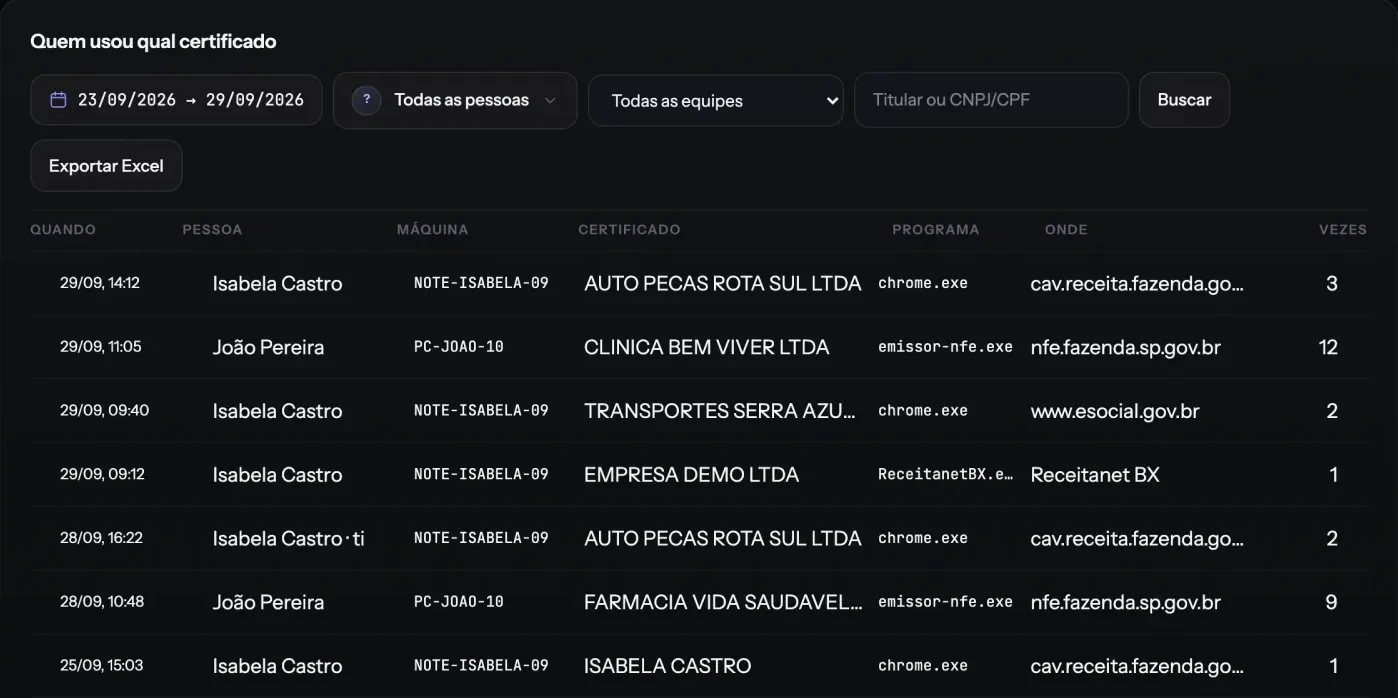Image resolution: width=1398 pixels, height=698 pixels.
Task: Sort by the QUANDO column header
Action: 63,229
